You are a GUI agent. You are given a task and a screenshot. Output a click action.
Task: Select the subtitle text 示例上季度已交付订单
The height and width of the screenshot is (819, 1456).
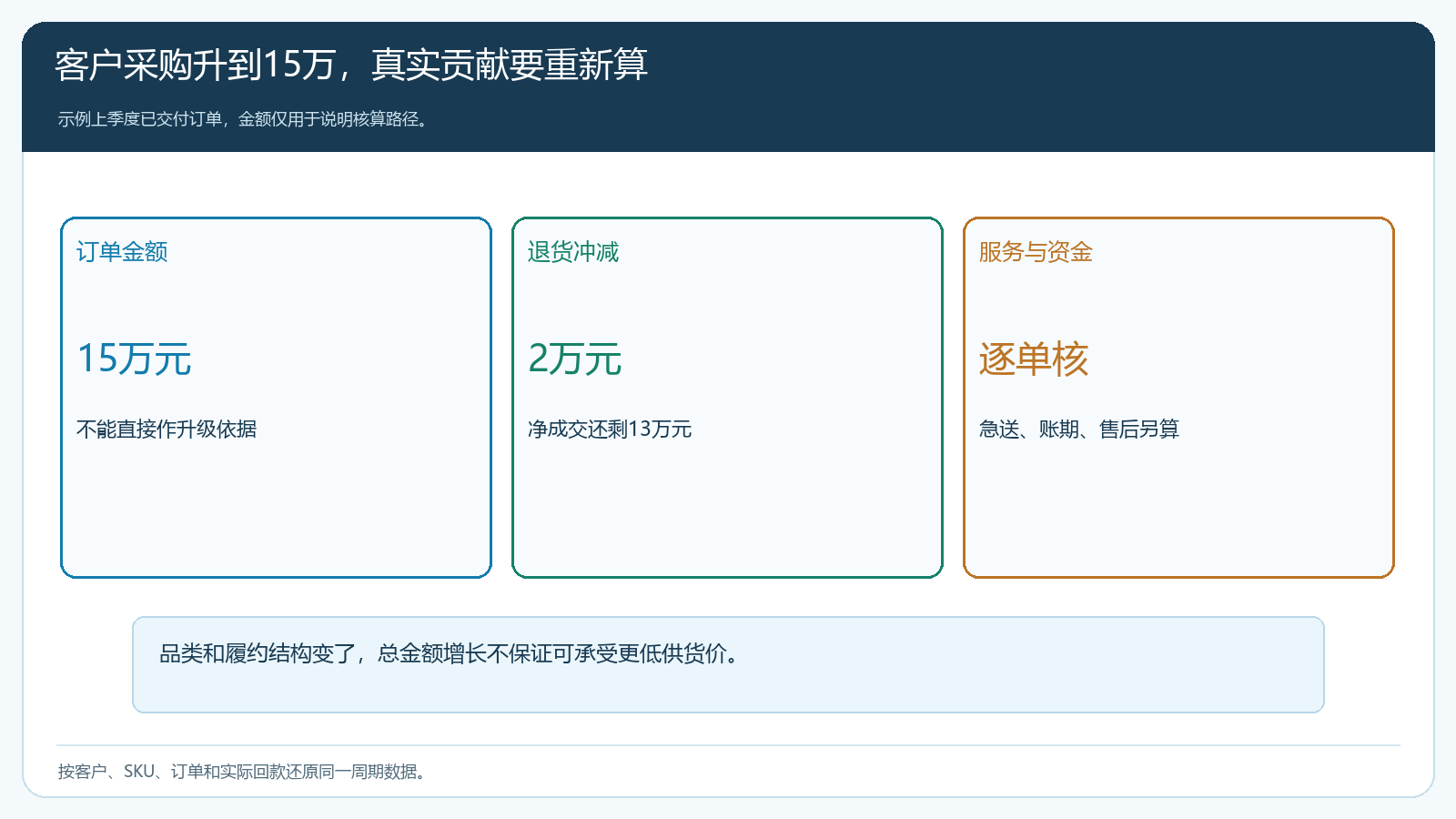140,119
